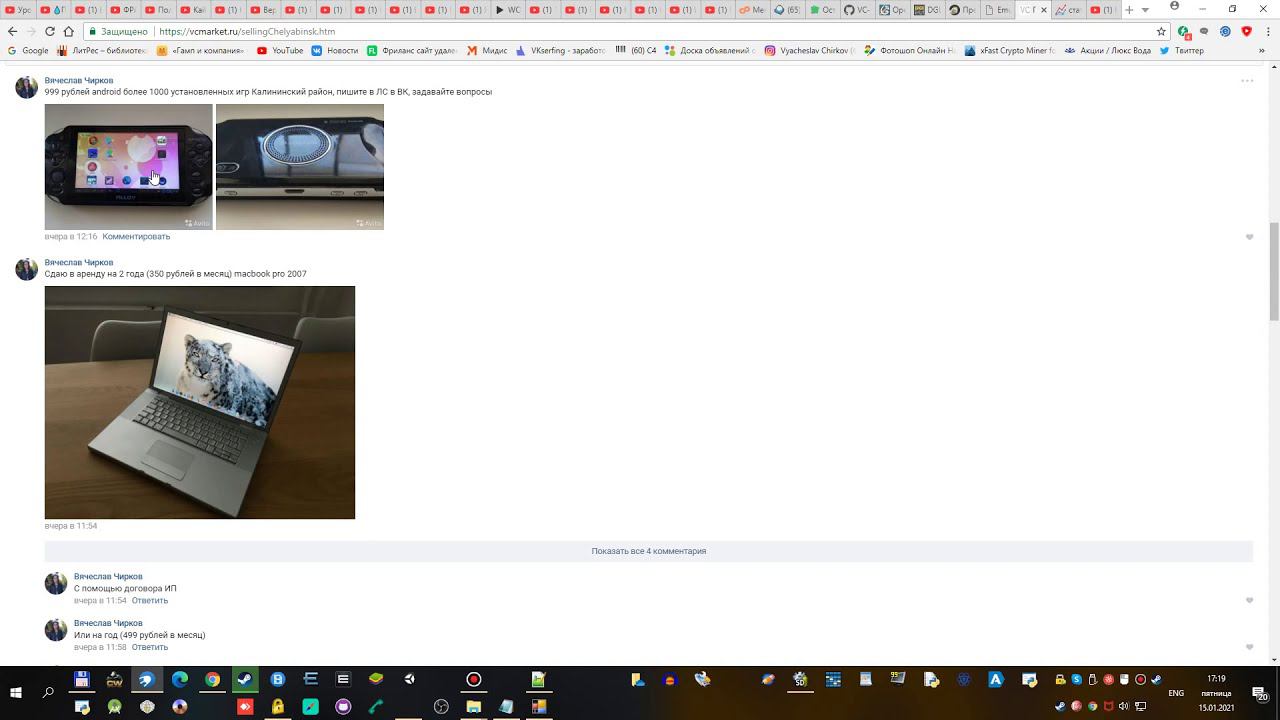Open the red record button app
The height and width of the screenshot is (720, 1280).
pyautogui.click(x=474, y=680)
